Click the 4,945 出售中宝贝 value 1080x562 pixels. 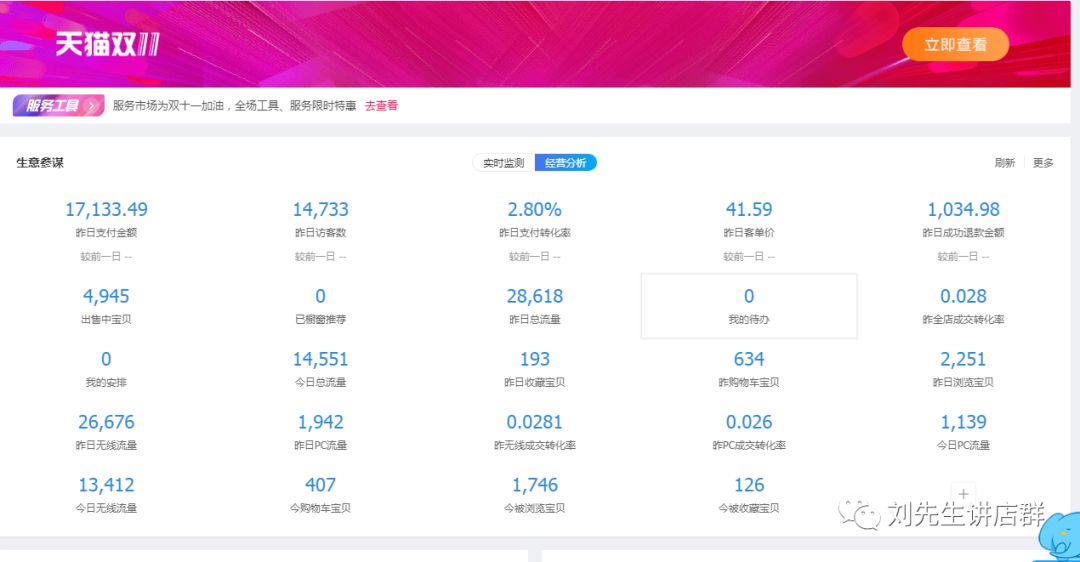[x=106, y=296]
